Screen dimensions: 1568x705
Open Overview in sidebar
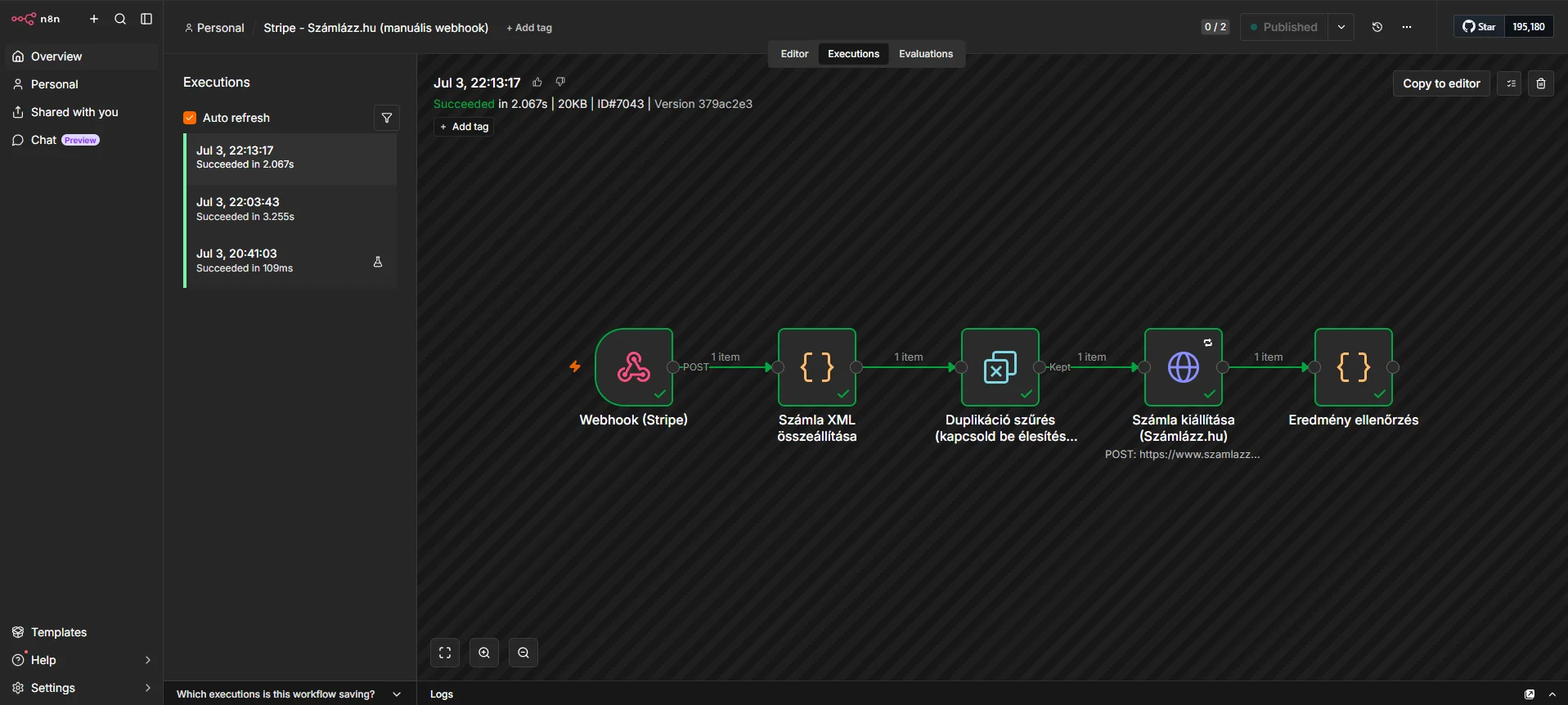[x=82, y=56]
